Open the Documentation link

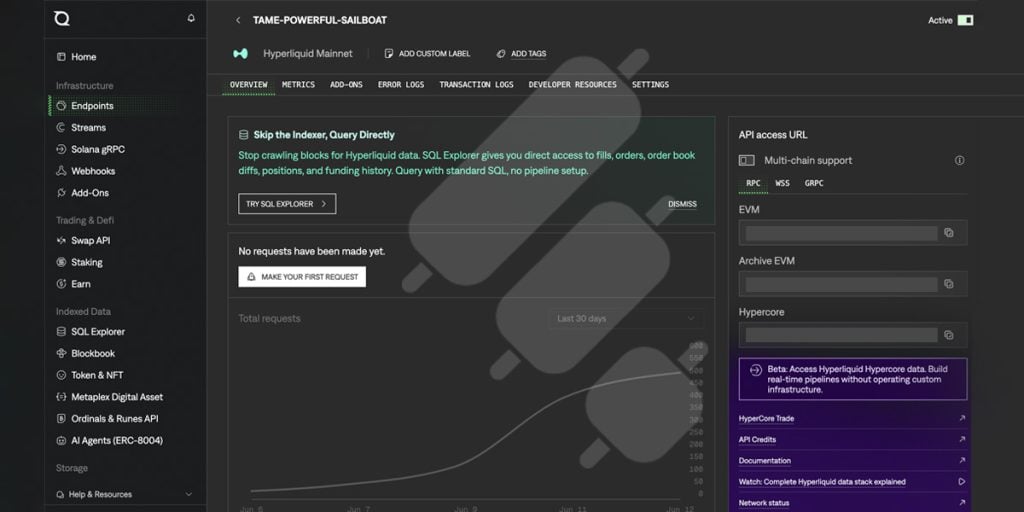pos(765,460)
